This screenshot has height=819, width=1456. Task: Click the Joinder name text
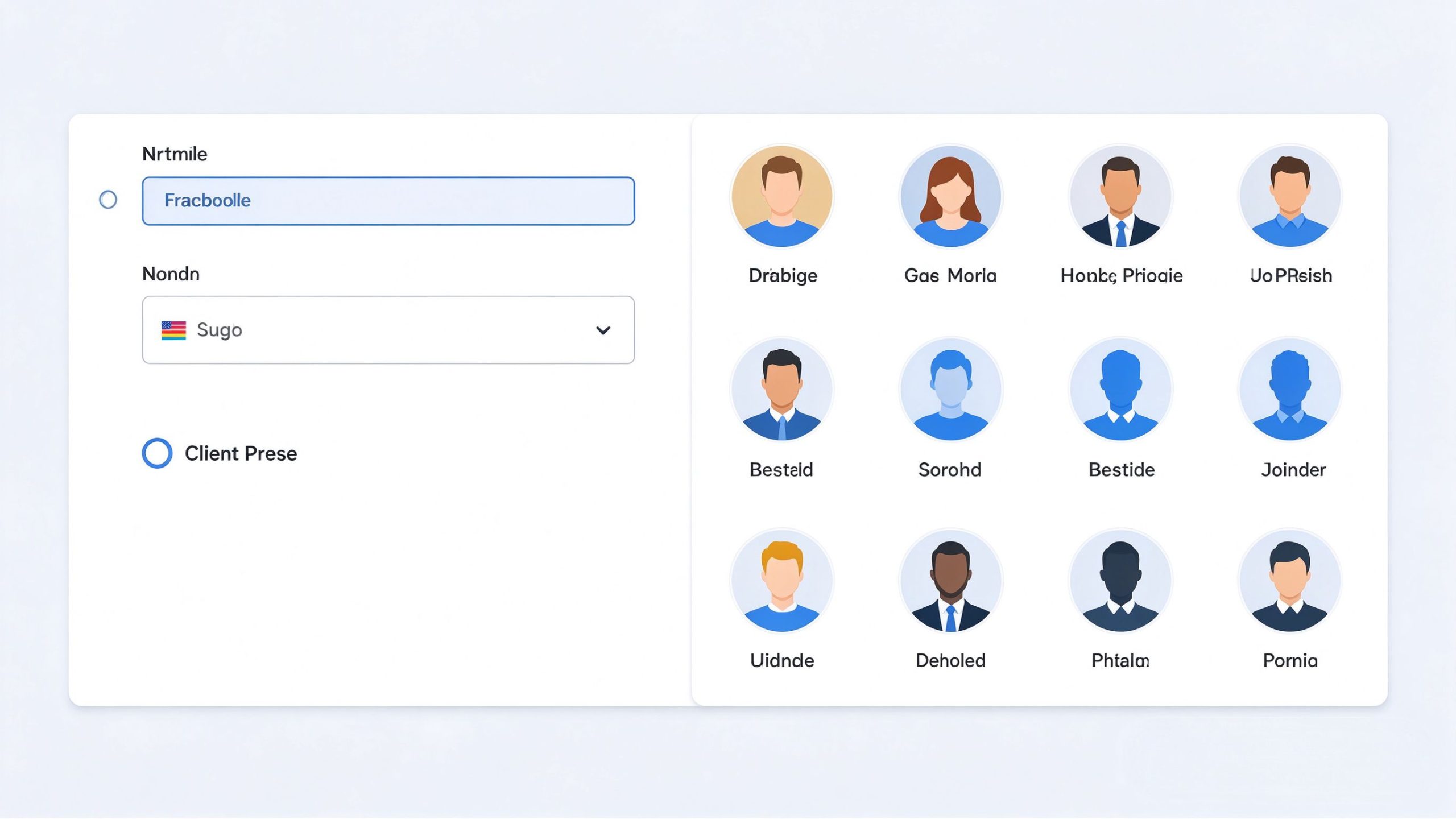tap(1293, 470)
